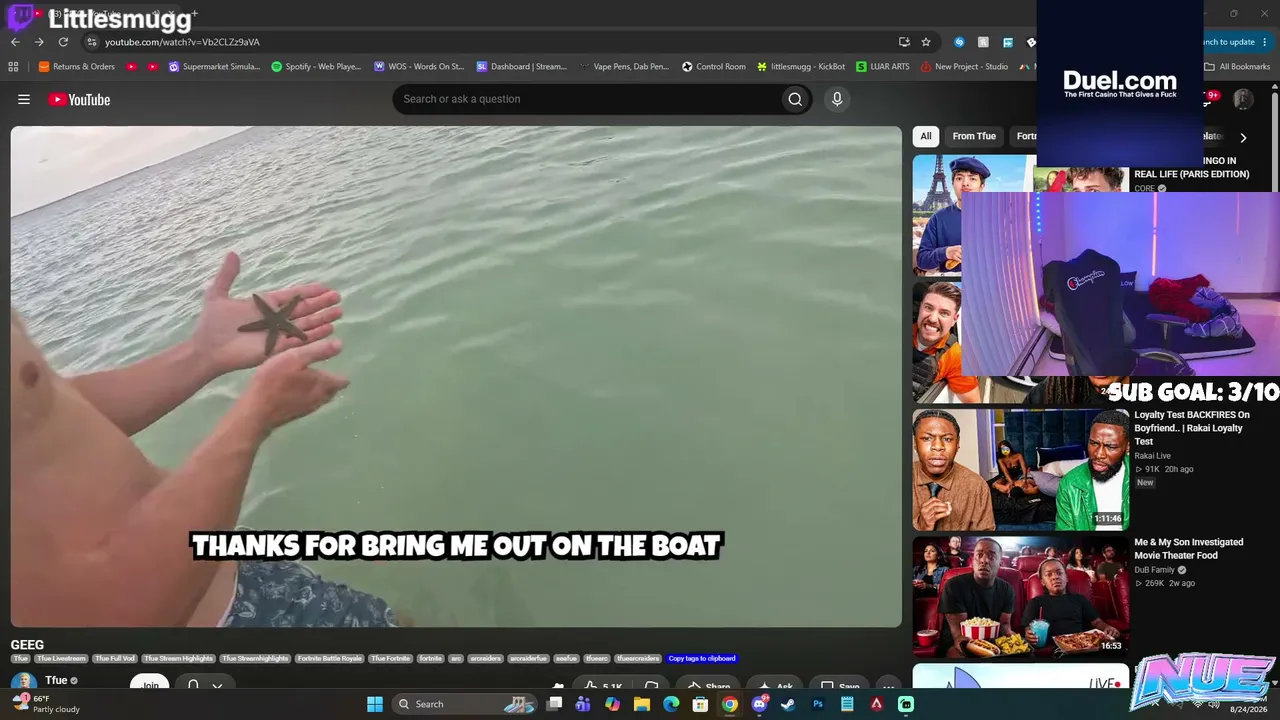
Task: Open Discord from the taskbar
Action: tap(759, 704)
